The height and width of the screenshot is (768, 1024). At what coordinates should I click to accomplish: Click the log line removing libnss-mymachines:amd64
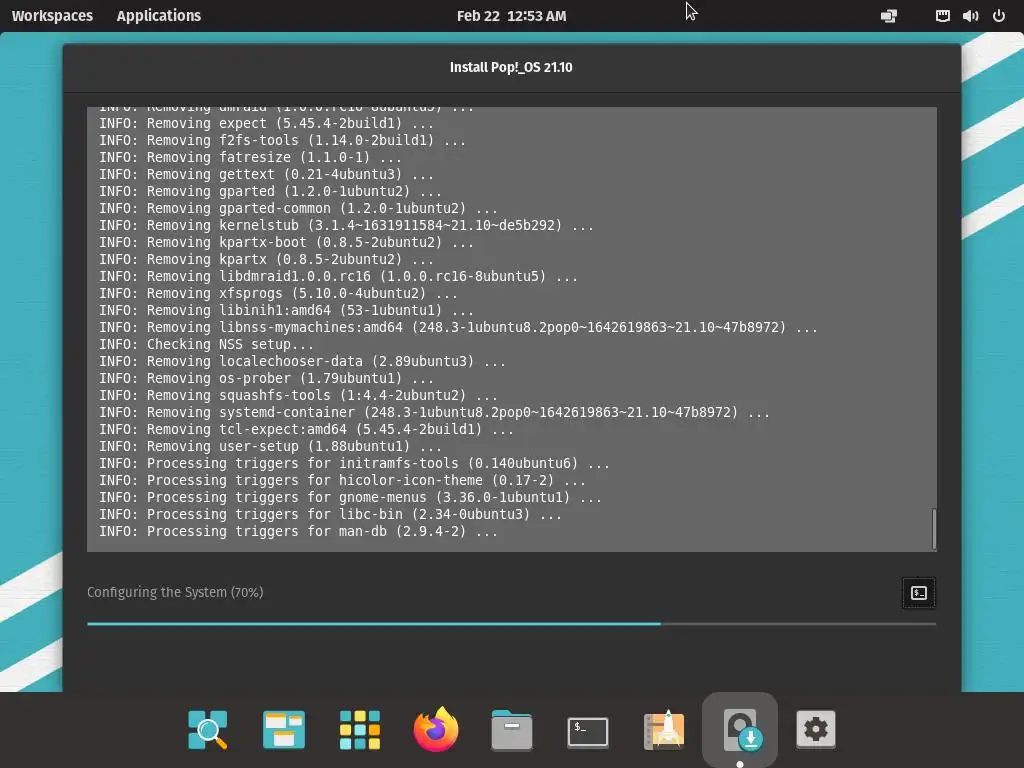pyautogui.click(x=458, y=327)
